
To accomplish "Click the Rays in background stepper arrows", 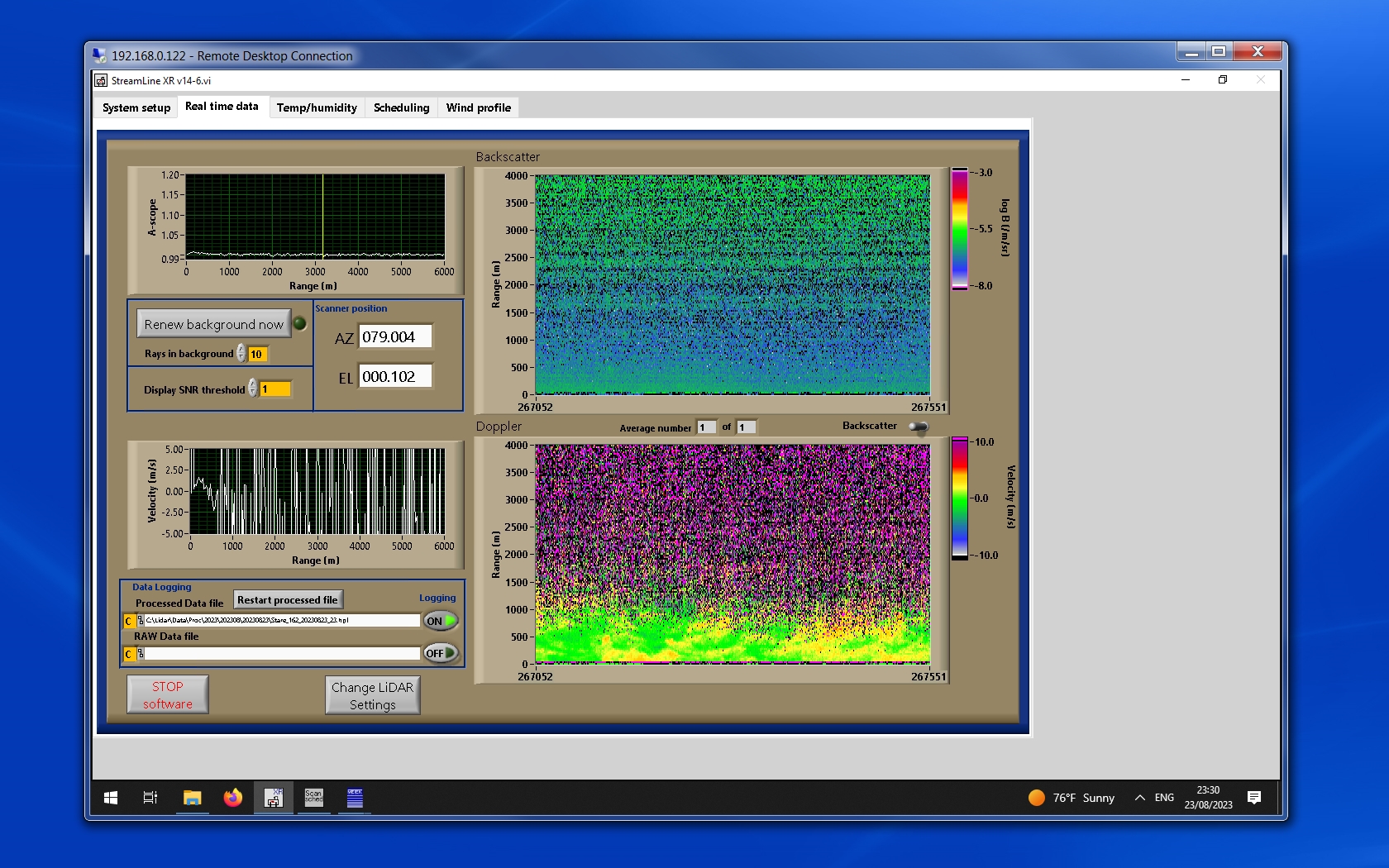I will [241, 354].
